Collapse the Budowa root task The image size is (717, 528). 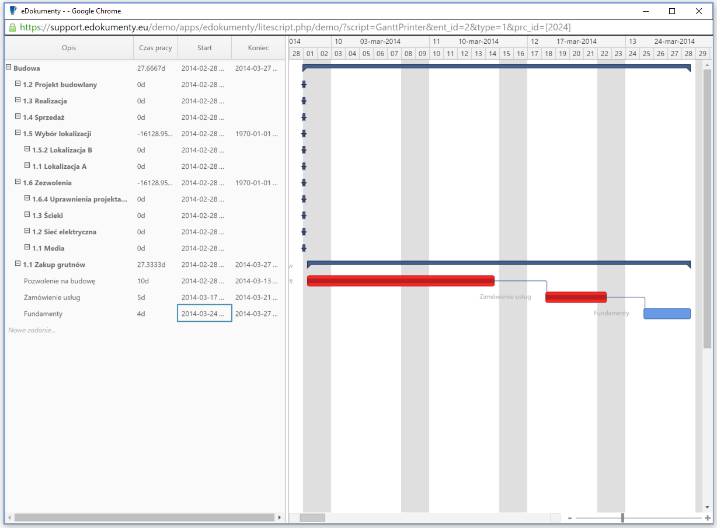(x=9, y=68)
